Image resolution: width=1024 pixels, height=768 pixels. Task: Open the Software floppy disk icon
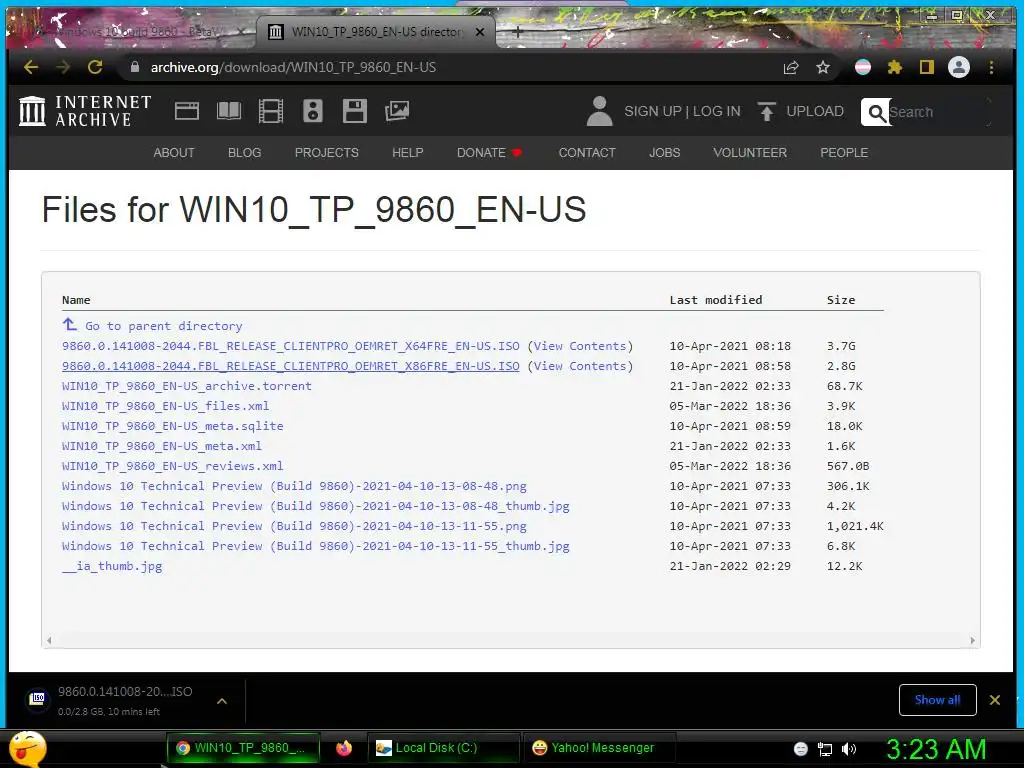tap(355, 111)
